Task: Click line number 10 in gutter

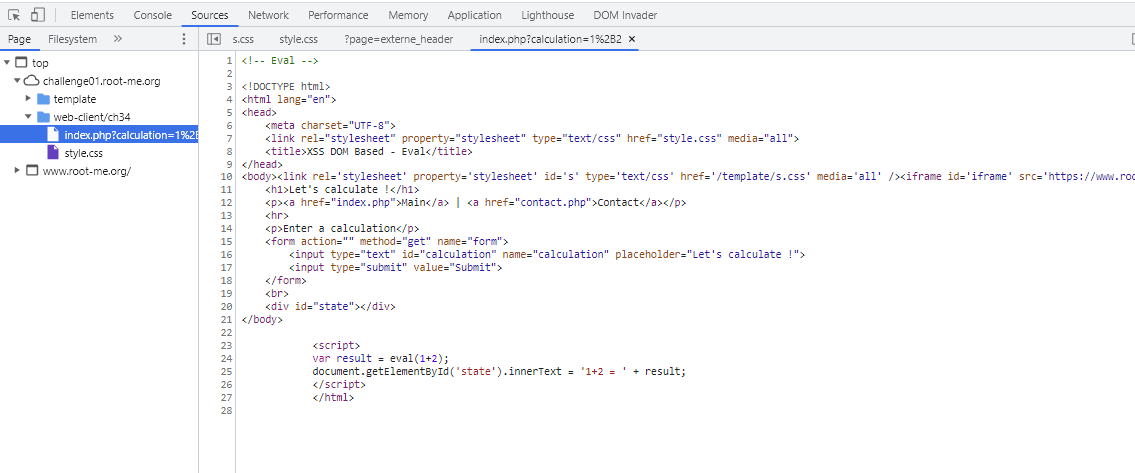Action: pyautogui.click(x=227, y=176)
